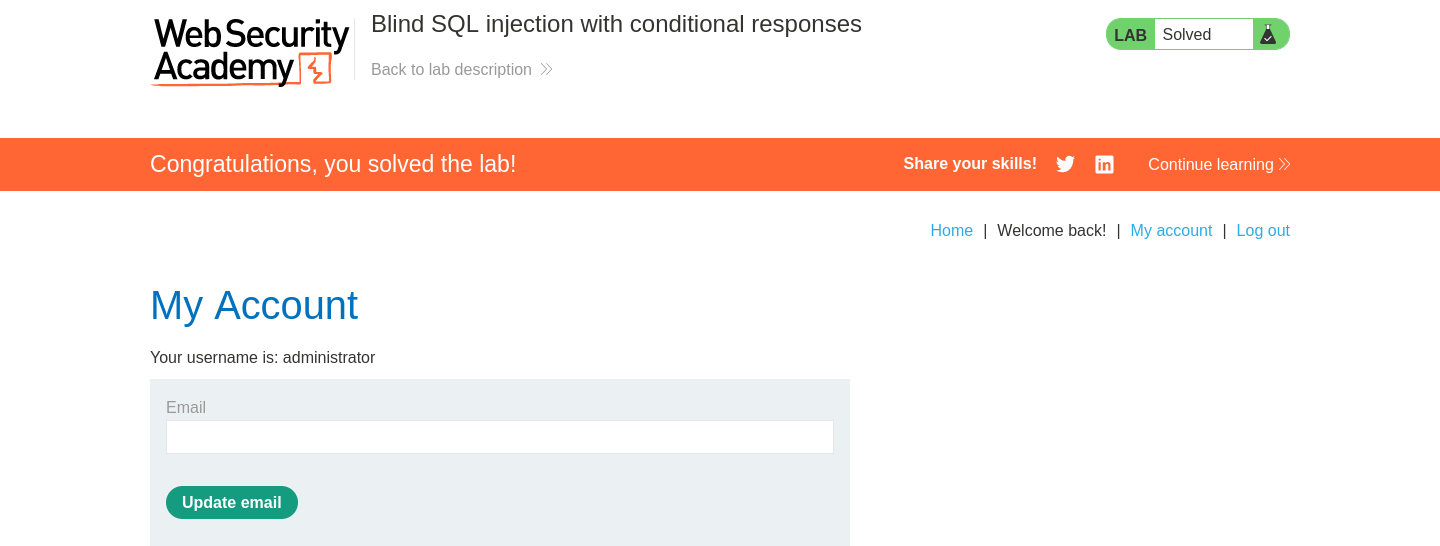
Task: Share on LinkedIn via its icon
Action: 1104,164
